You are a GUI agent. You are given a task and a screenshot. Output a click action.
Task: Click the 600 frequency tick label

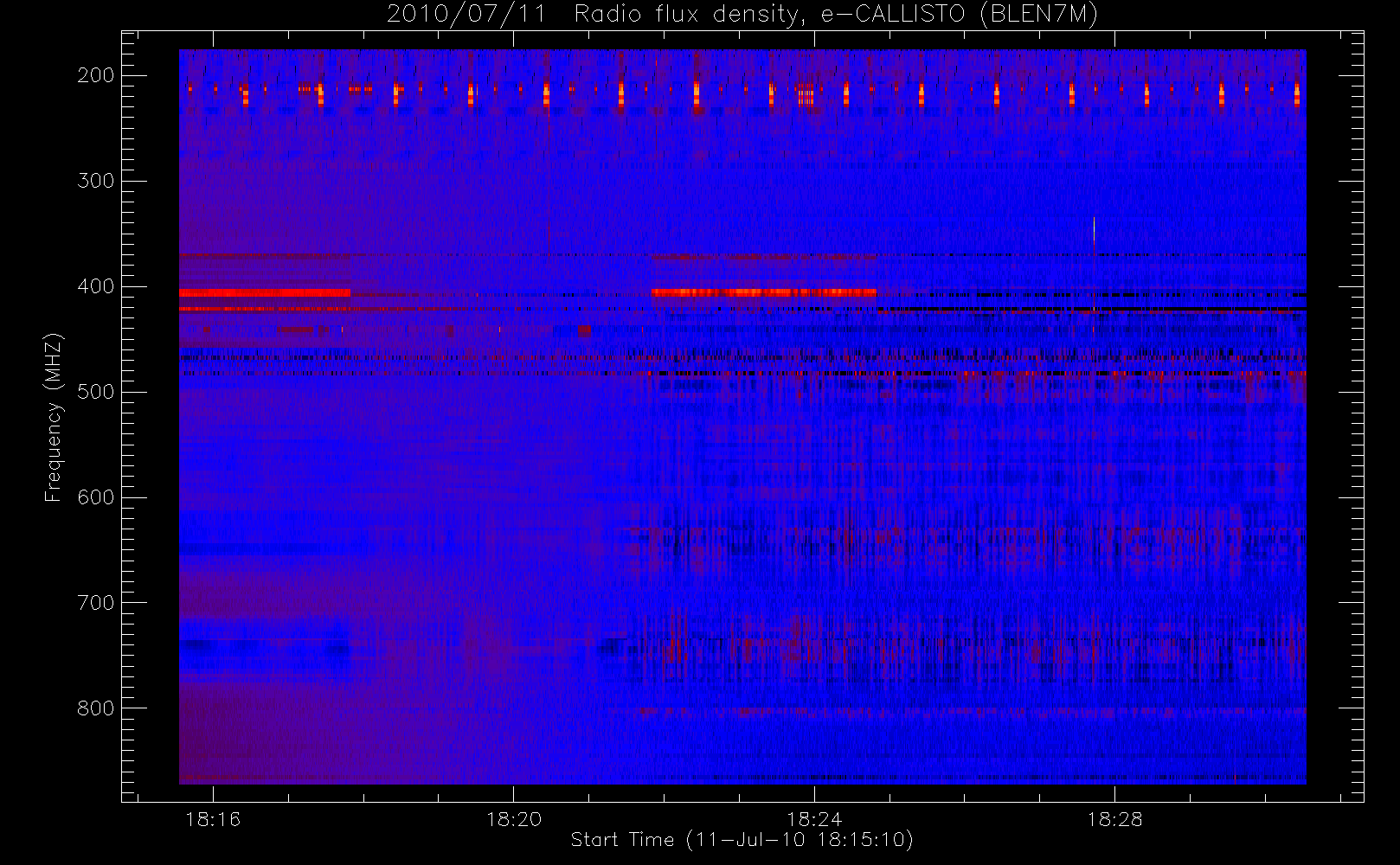pyautogui.click(x=96, y=497)
